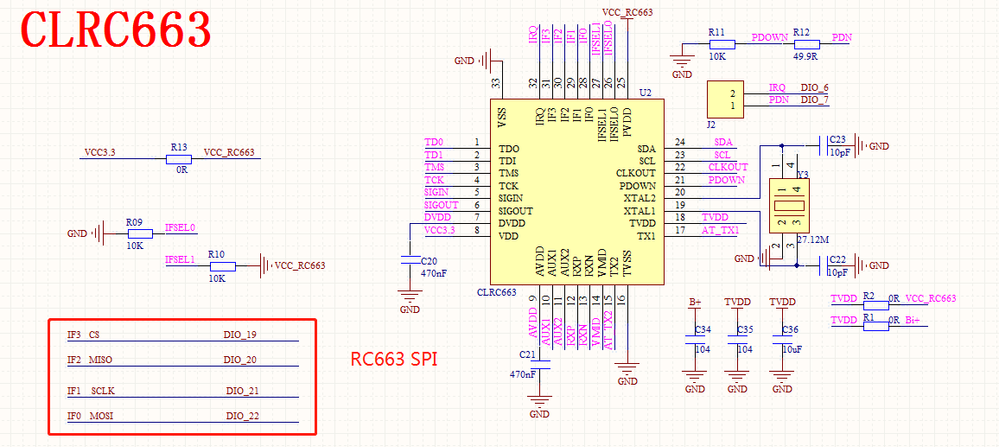
Task: Click the 'DIO_22' text
Action: tap(243, 416)
